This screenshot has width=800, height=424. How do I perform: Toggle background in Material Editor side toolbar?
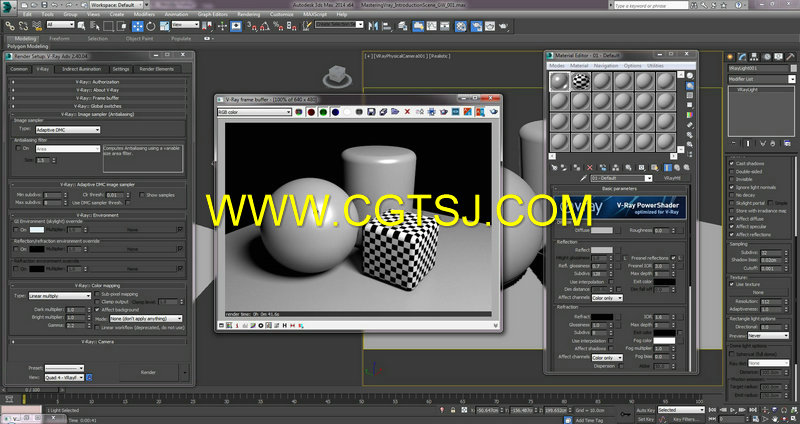(690, 95)
